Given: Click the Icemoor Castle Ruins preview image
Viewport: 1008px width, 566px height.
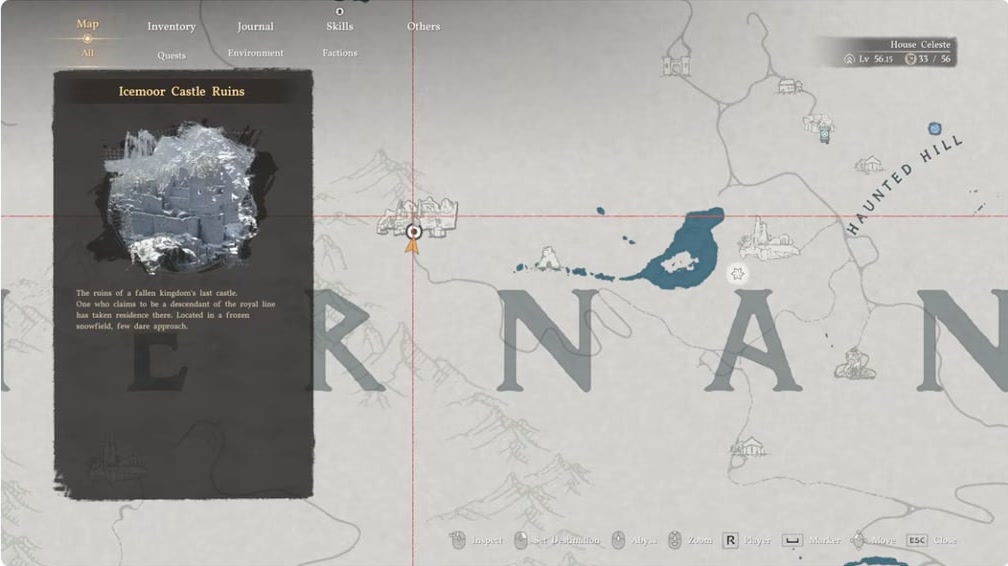Looking at the screenshot, I should coord(182,197).
